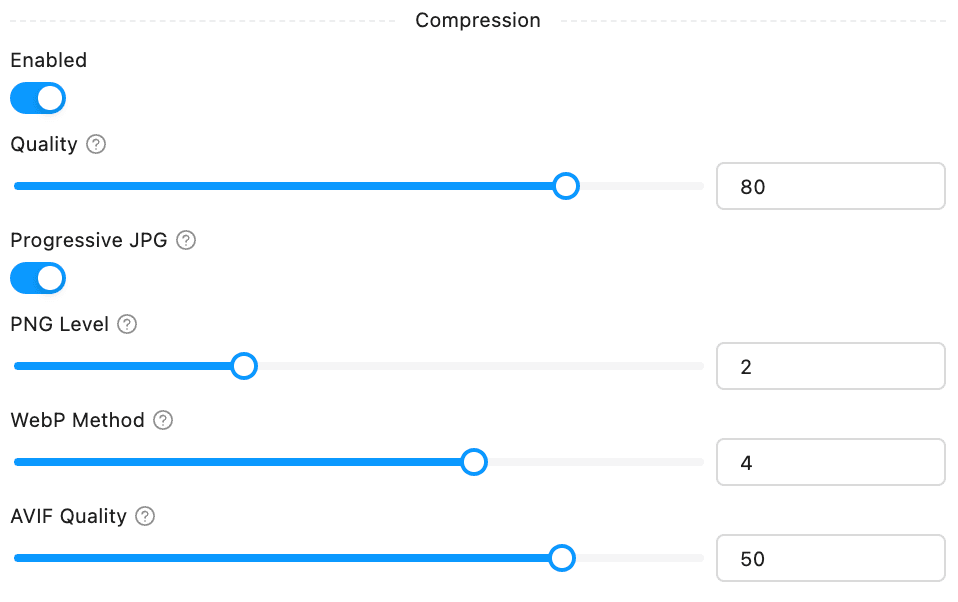Open the PNG Level help tooltip icon

tap(127, 324)
